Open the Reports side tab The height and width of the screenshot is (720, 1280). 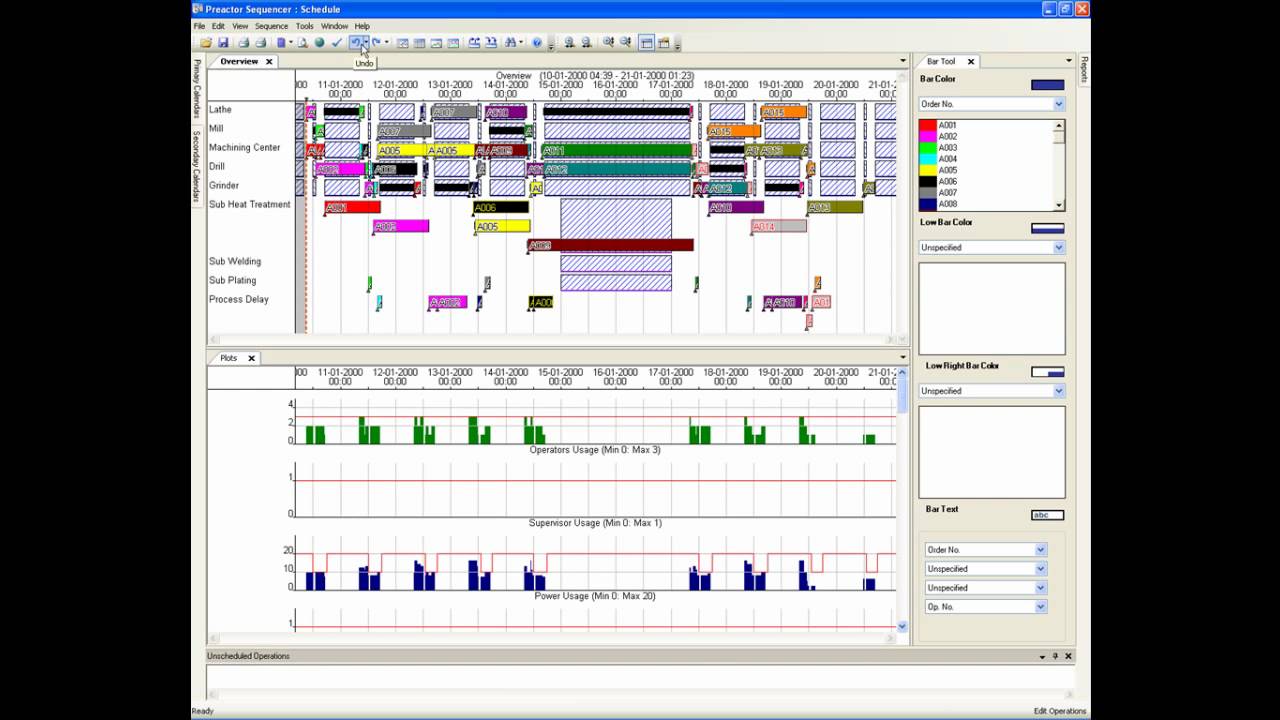1084,70
